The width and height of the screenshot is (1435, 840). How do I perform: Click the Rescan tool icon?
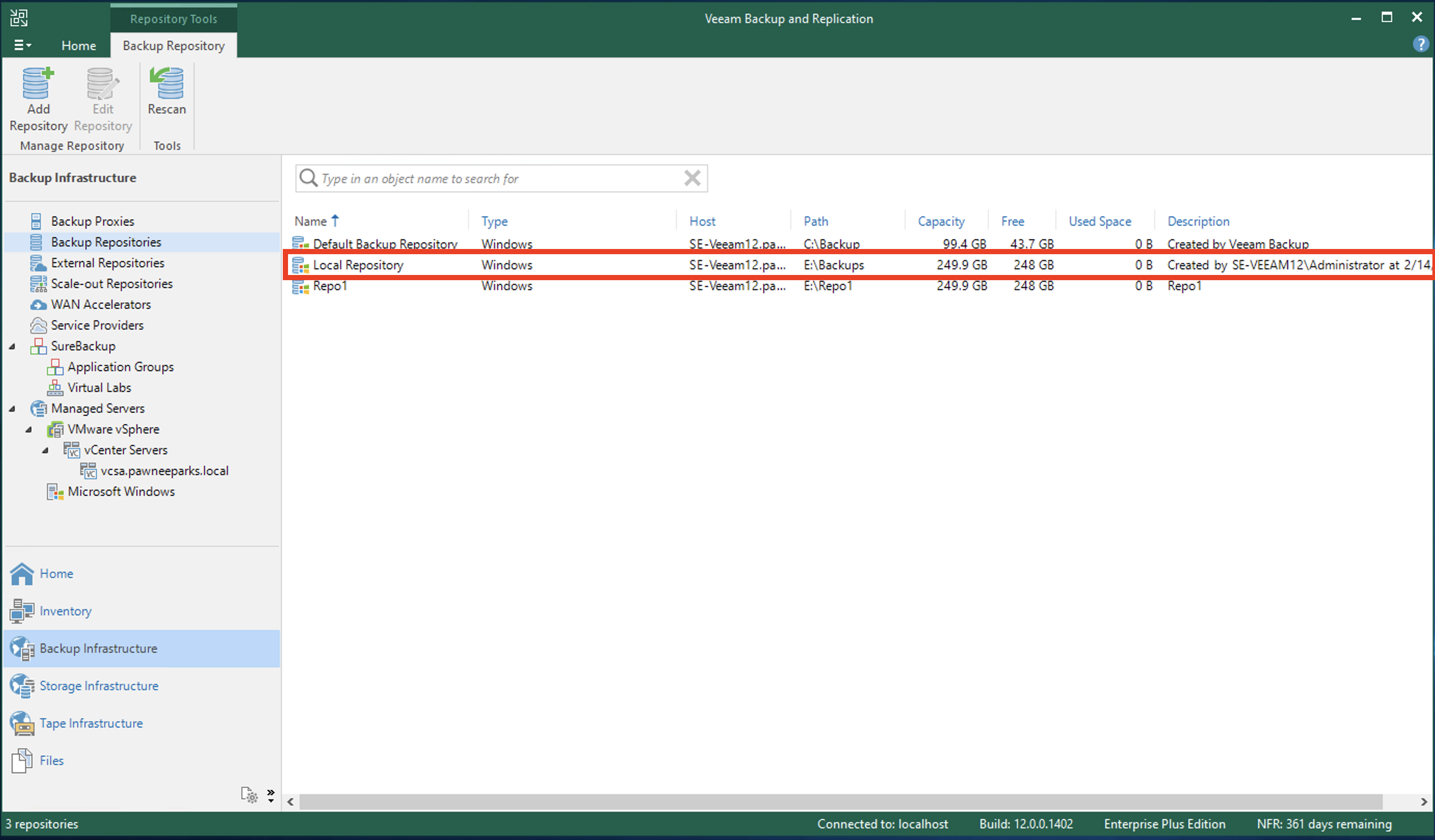pos(166,83)
